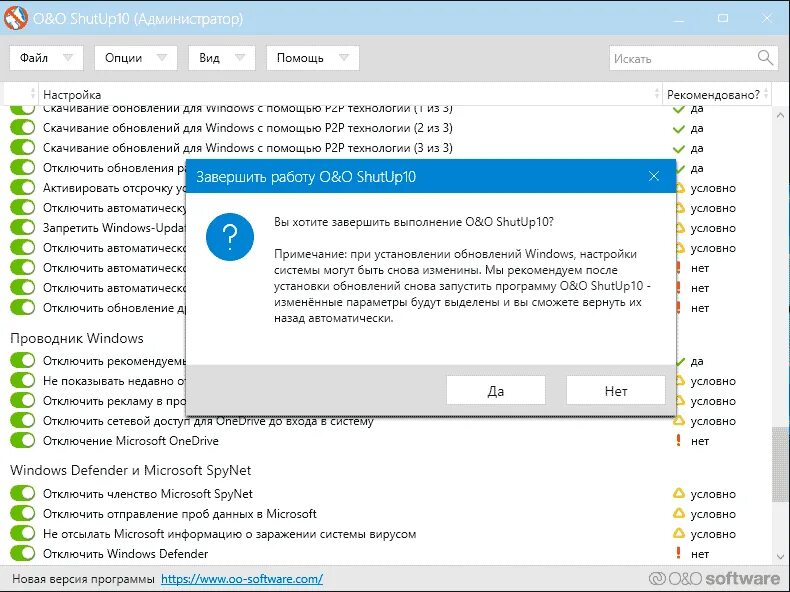Toggle switch for Отключить отправление проб данных
Screen dimensions: 790x592
point(22,513)
